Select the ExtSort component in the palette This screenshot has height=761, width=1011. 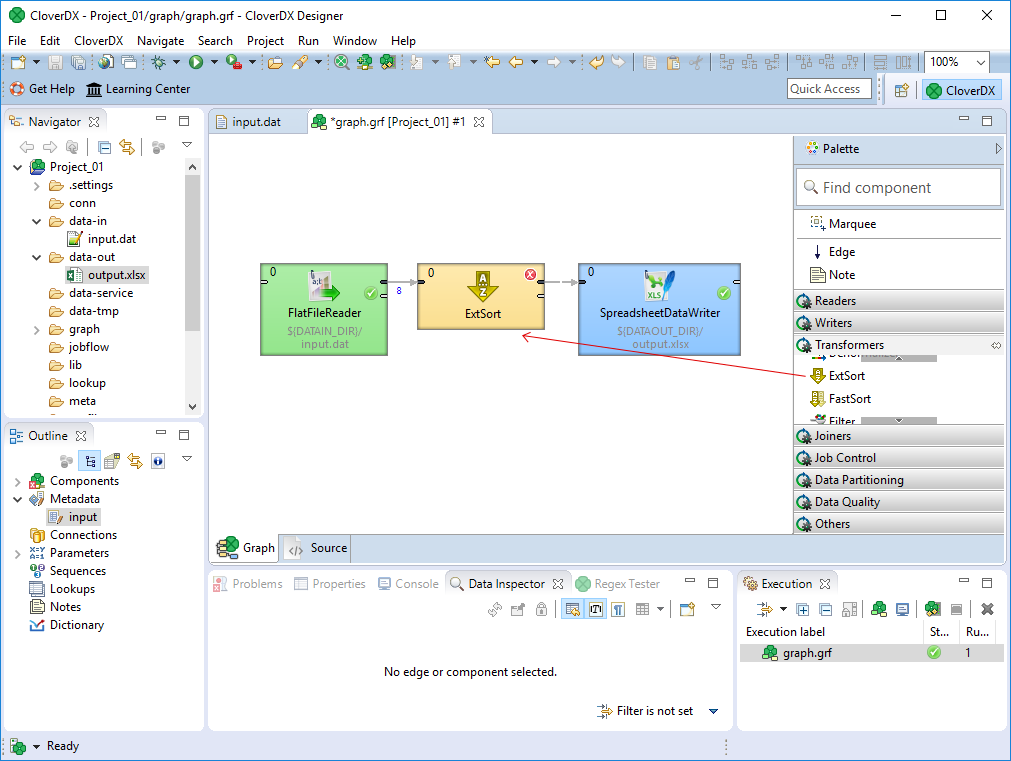tap(846, 376)
